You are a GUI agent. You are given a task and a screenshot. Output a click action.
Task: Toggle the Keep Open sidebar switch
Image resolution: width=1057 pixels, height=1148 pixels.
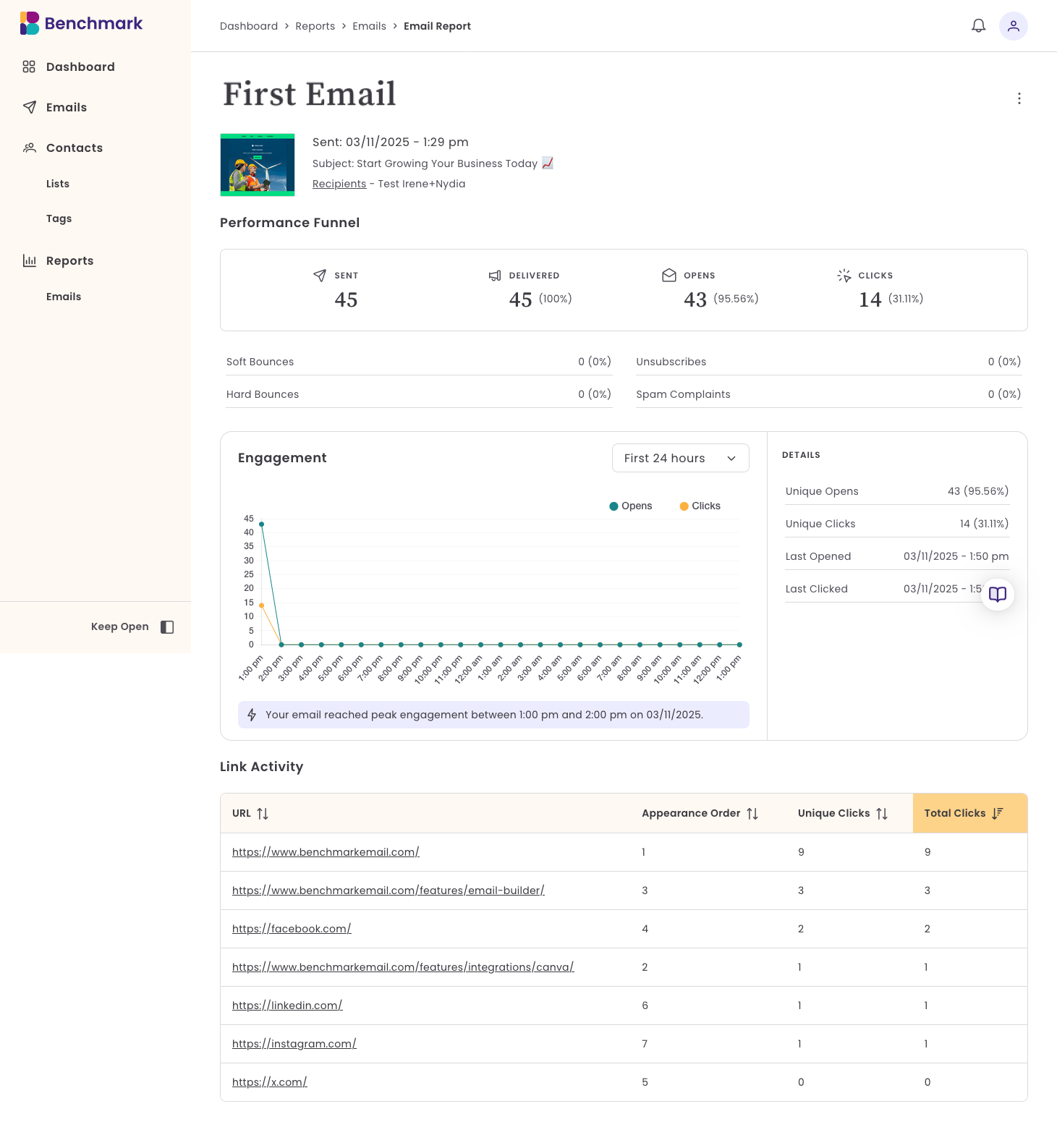point(167,627)
